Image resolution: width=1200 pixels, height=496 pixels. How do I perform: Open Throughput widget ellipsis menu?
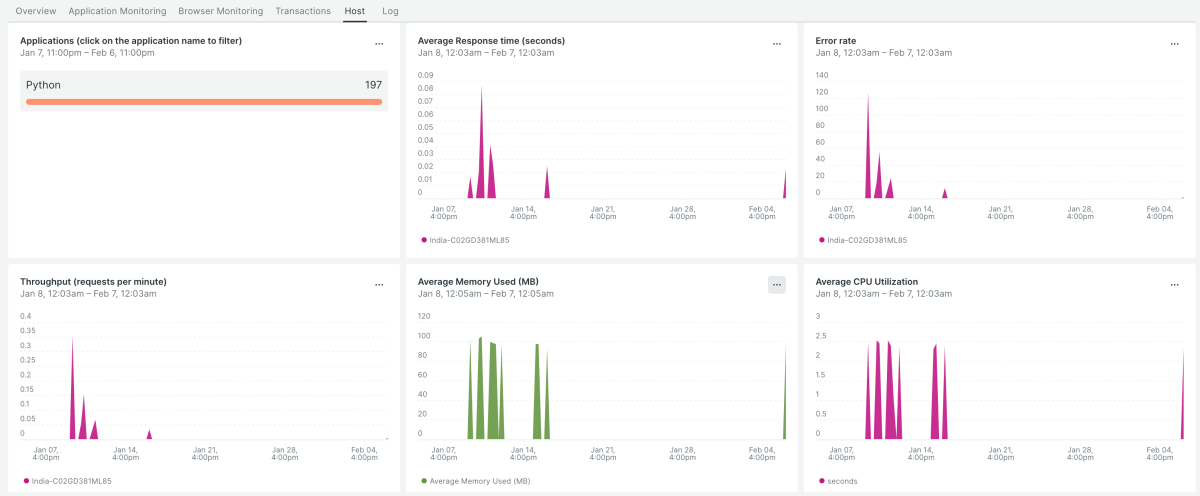pos(379,285)
